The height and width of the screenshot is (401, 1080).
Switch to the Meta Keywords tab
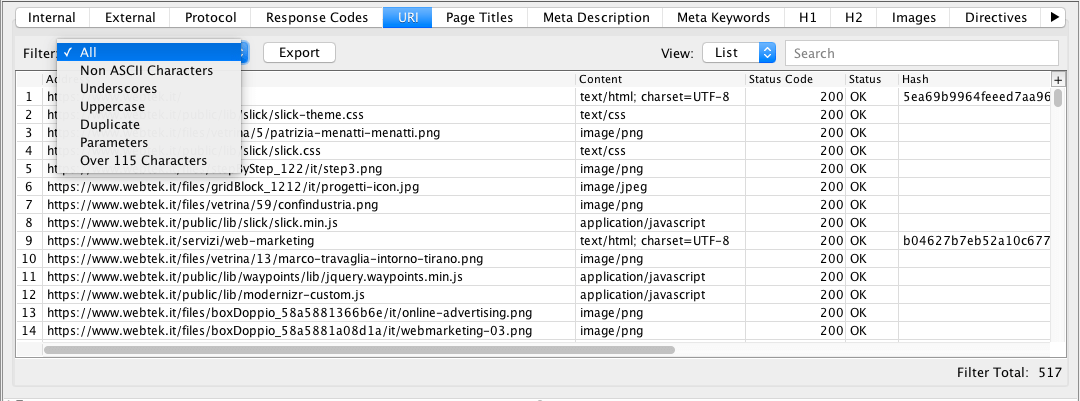tap(723, 18)
